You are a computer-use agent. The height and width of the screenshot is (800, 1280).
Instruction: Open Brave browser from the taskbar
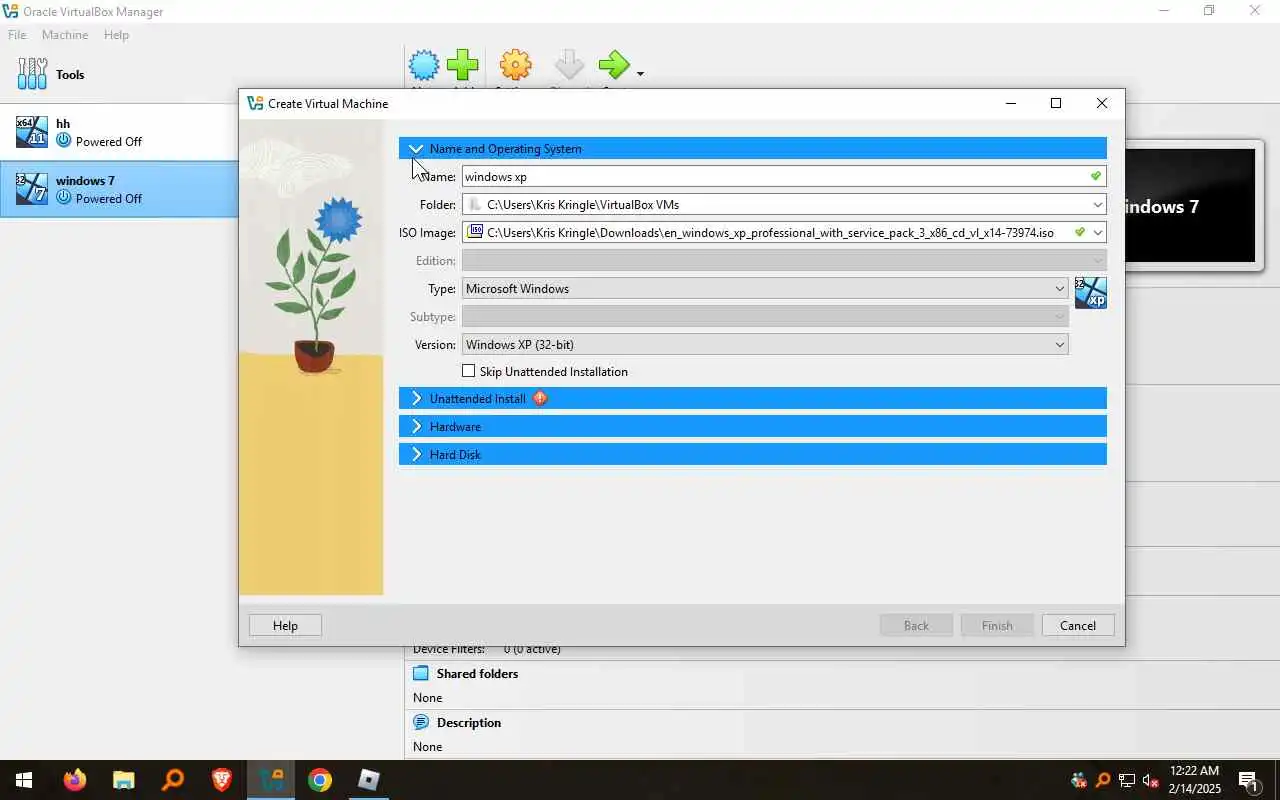(221, 780)
